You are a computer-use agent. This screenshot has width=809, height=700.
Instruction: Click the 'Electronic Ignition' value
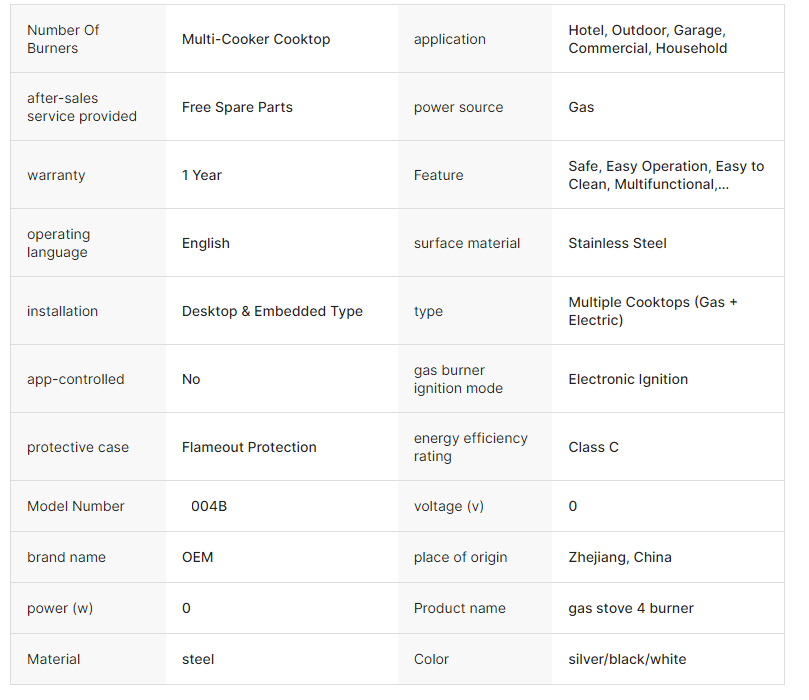pos(628,379)
